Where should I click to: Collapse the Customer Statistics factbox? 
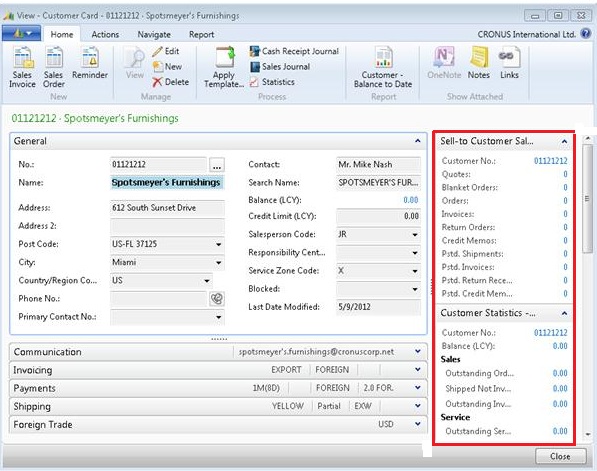(x=564, y=313)
